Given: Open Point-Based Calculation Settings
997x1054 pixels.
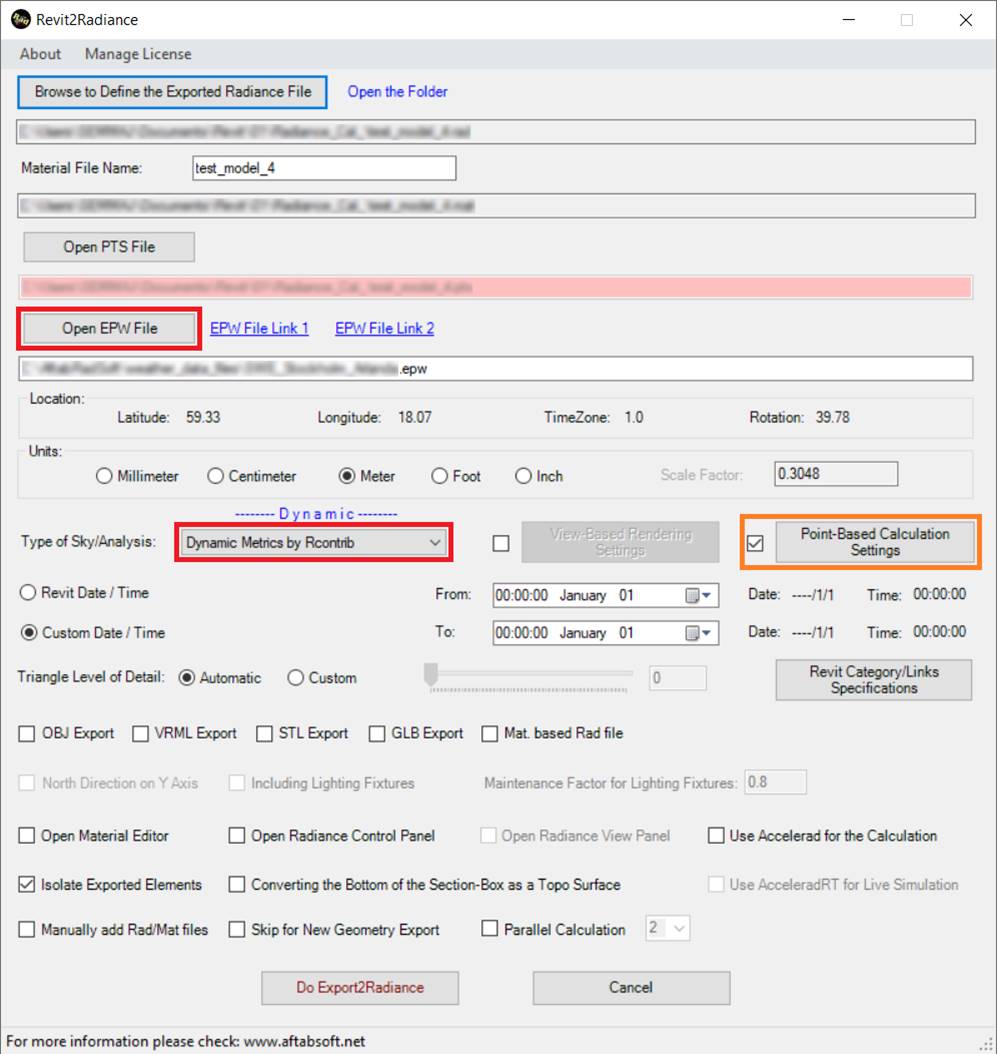Looking at the screenshot, I should [x=875, y=542].
